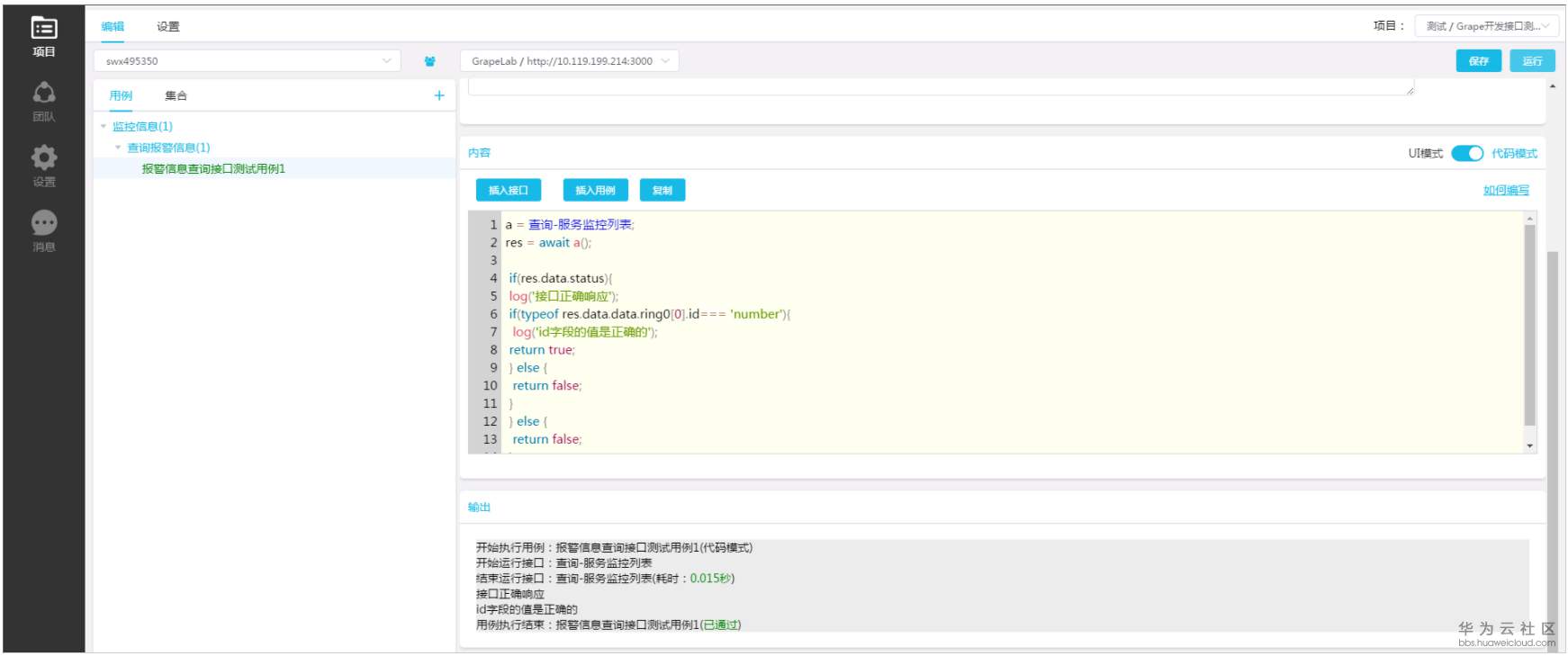Switch to the 编辑 tab
Image resolution: width=1568 pixels, height=656 pixels.
point(113,26)
